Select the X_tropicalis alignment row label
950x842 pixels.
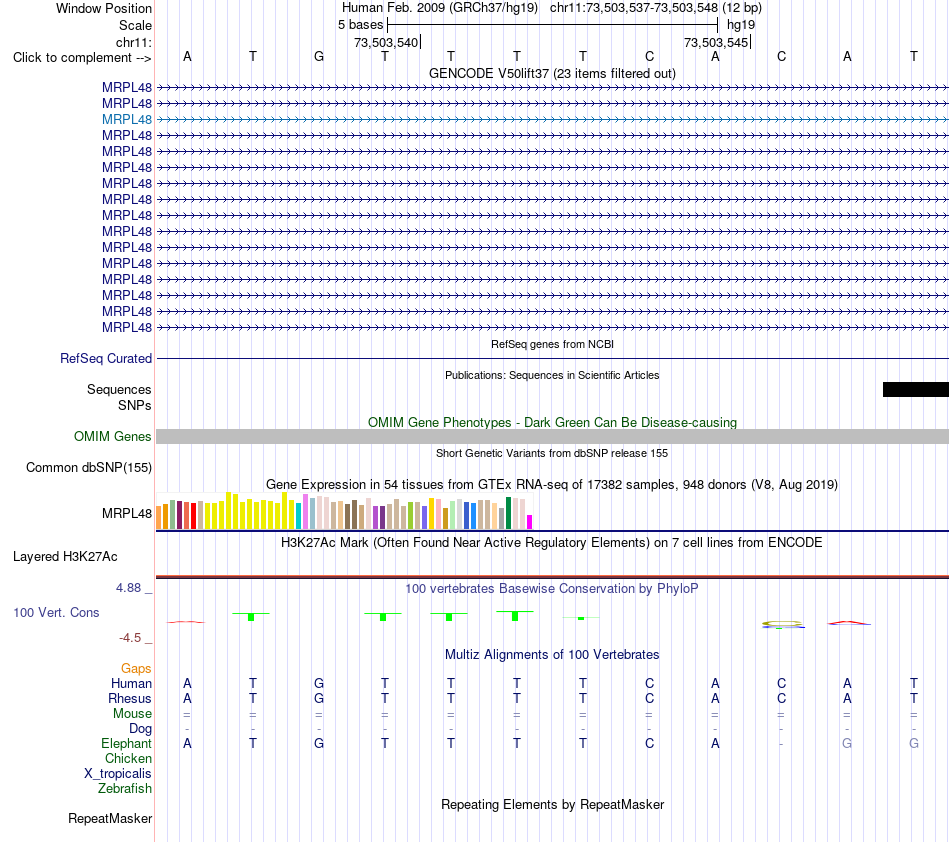point(118,774)
